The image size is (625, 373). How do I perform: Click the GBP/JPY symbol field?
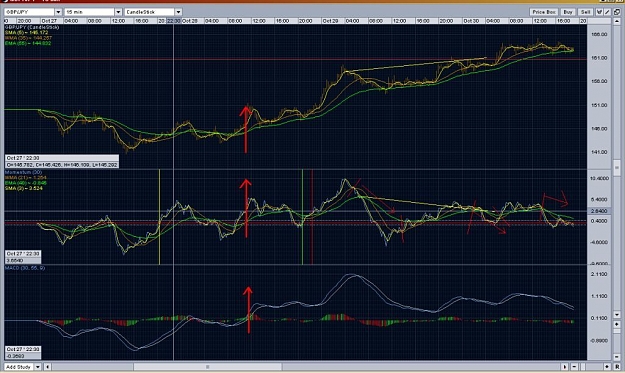(x=29, y=12)
